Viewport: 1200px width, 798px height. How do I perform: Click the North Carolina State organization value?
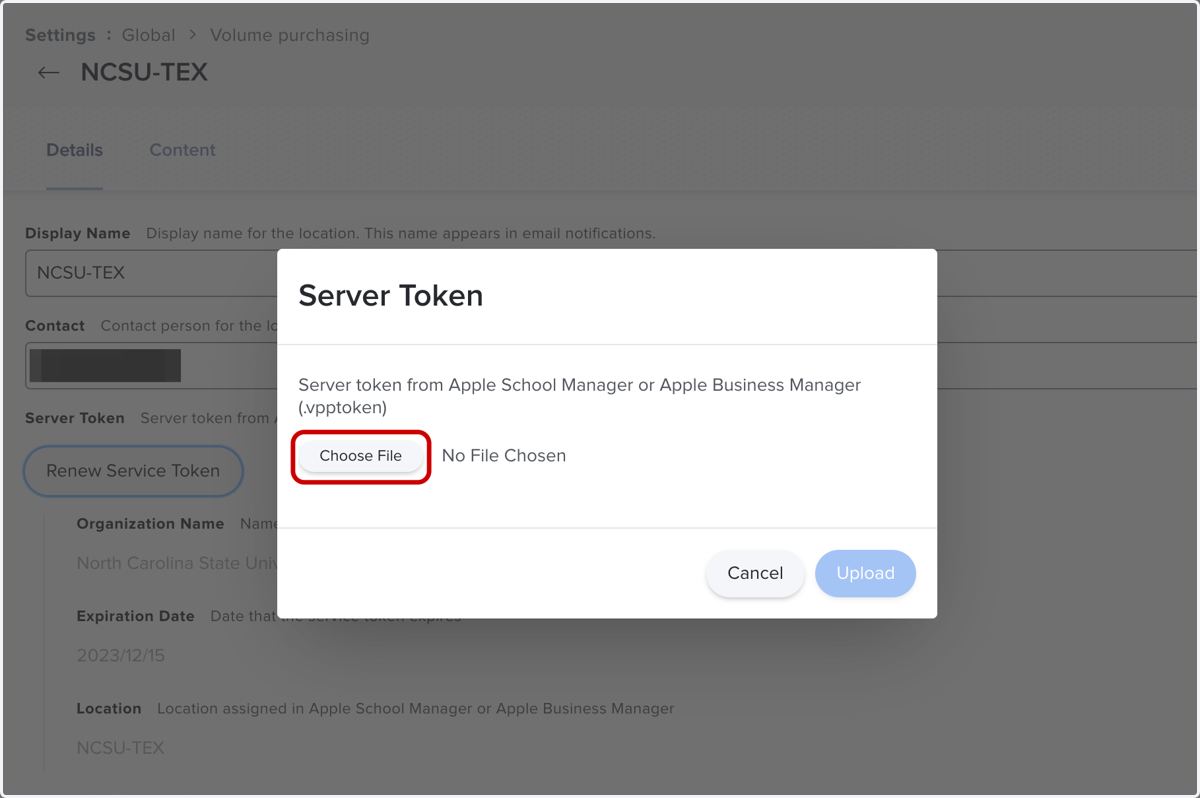pyautogui.click(x=176, y=564)
